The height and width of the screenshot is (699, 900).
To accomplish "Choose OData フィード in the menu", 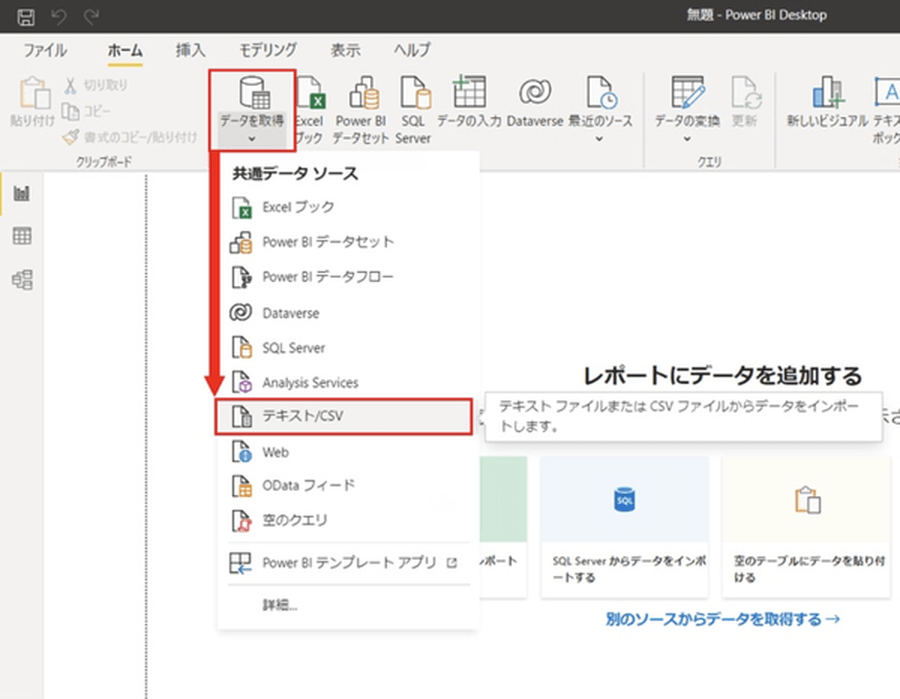I will click(x=308, y=485).
